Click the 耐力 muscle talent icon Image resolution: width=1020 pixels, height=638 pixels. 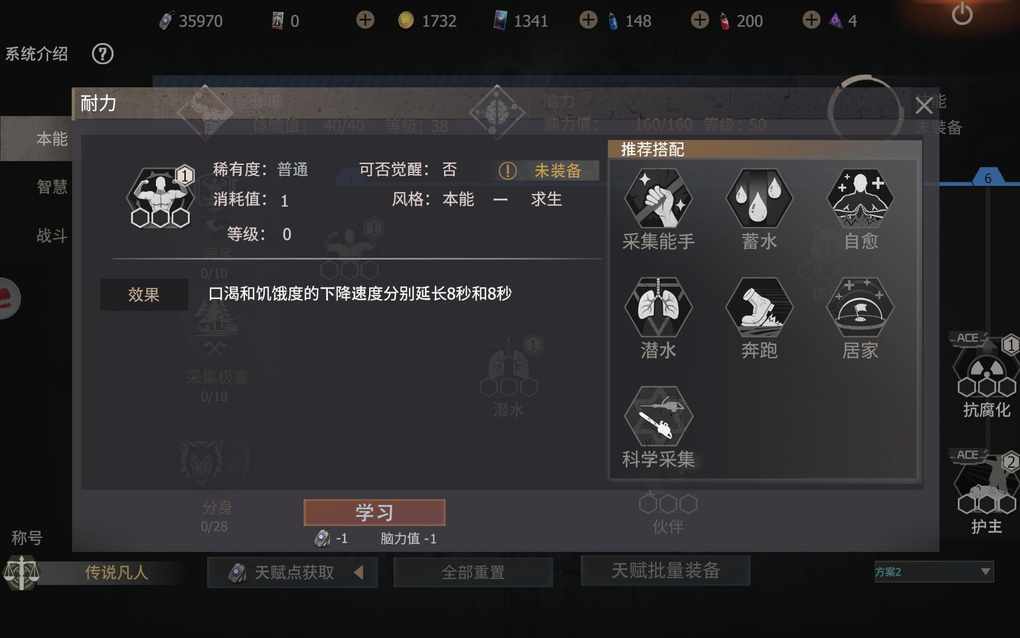tap(160, 196)
